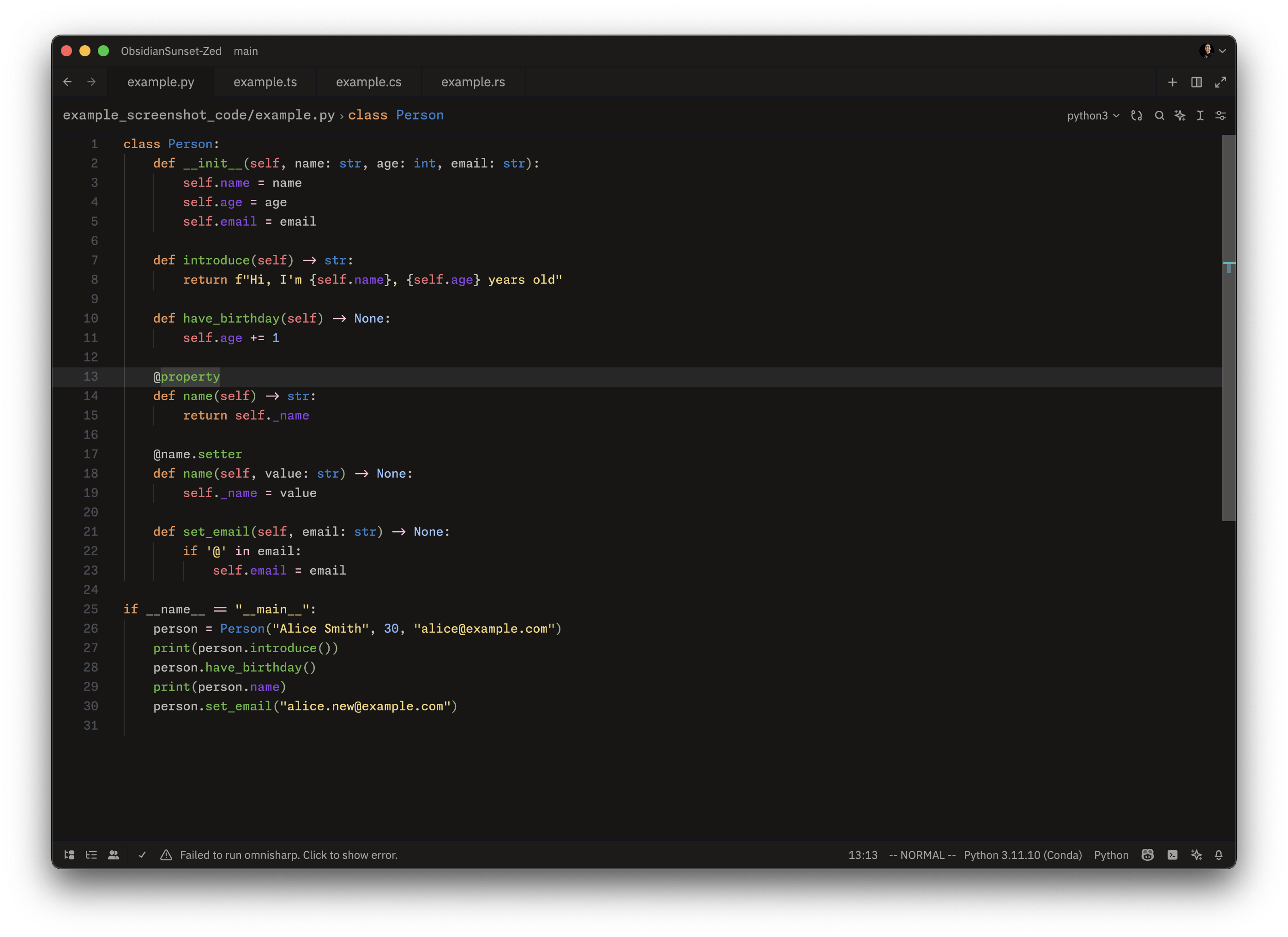1288x937 pixels.
Task: Click the user avatar picture
Action: pos(1207,50)
